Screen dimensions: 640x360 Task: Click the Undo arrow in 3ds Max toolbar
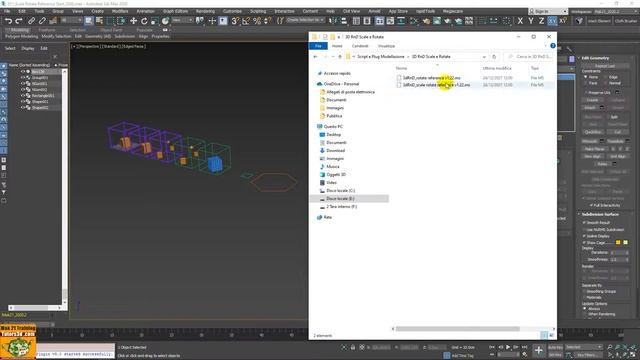[x=8, y=20]
